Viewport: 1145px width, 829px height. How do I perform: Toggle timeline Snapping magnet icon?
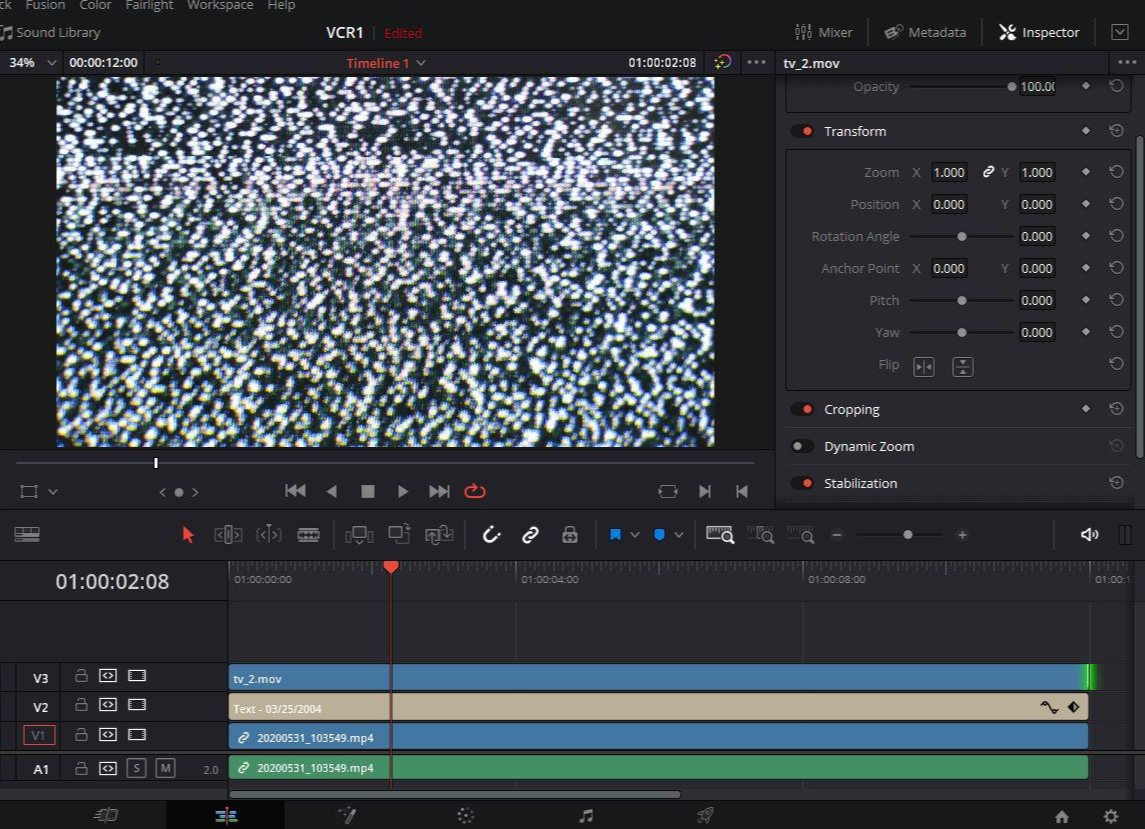pyautogui.click(x=491, y=535)
